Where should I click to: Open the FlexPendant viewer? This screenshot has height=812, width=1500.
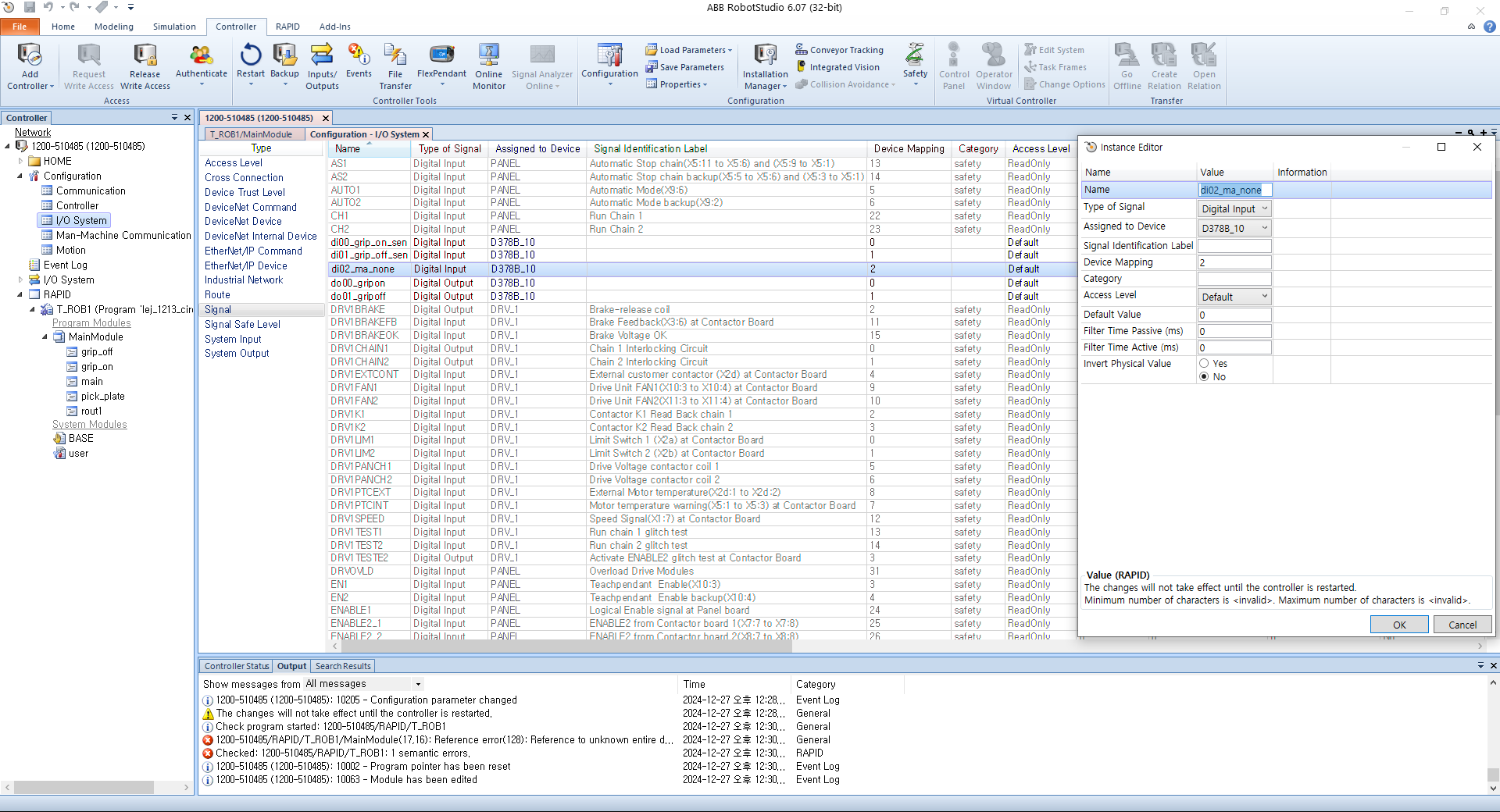[x=441, y=64]
